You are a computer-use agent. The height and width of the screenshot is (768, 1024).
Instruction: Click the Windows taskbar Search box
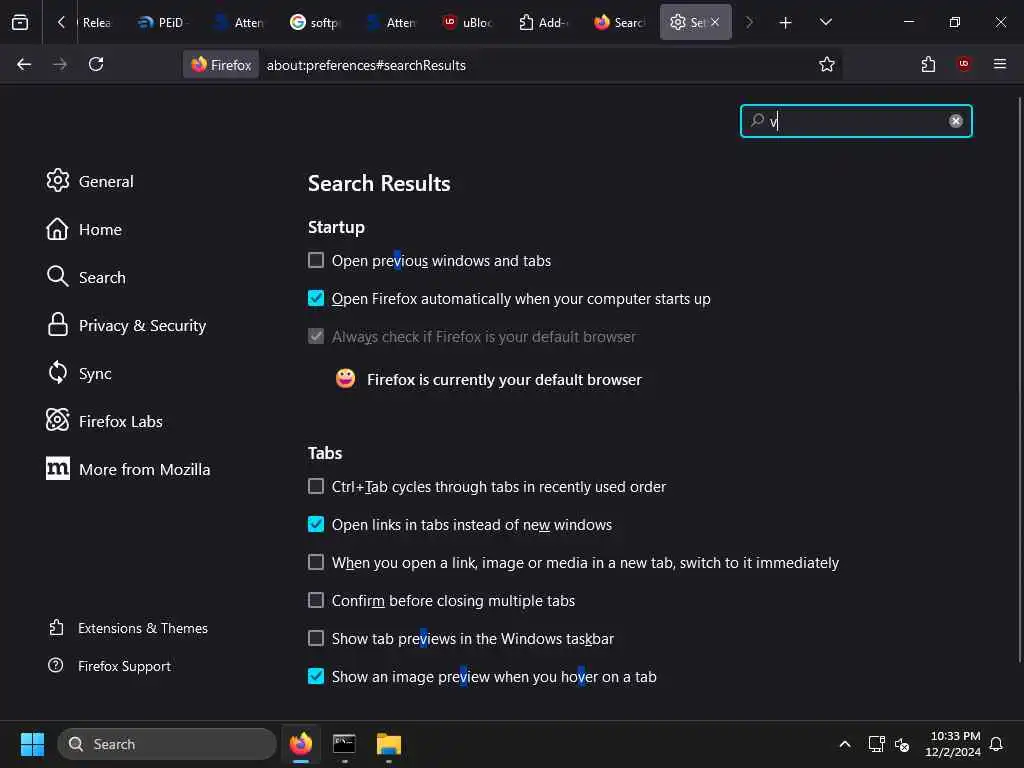167,744
